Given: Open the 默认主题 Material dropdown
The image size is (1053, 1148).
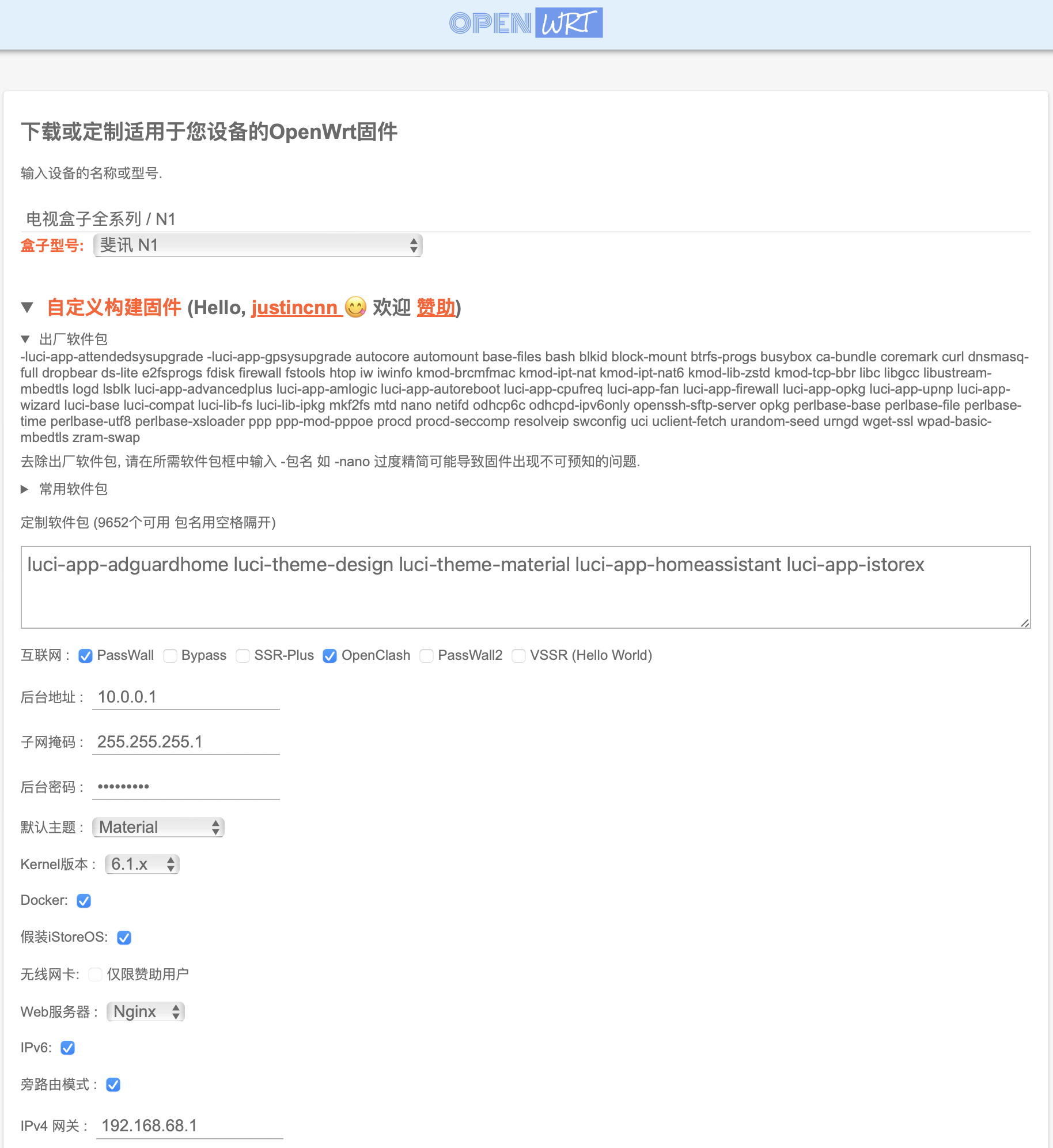Looking at the screenshot, I should (x=158, y=828).
